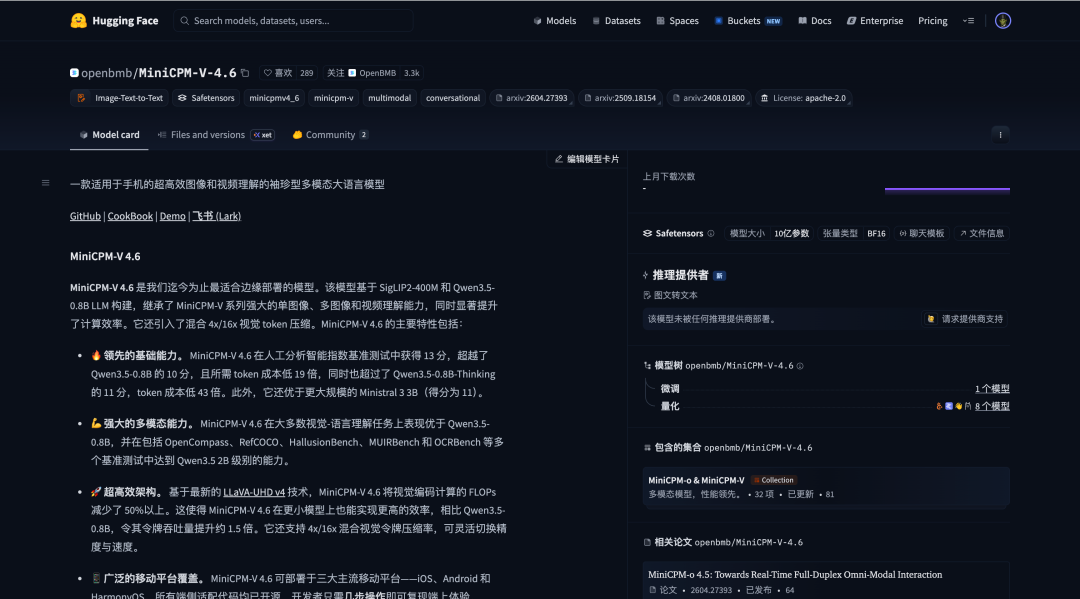Open the CookBook link

(130, 216)
